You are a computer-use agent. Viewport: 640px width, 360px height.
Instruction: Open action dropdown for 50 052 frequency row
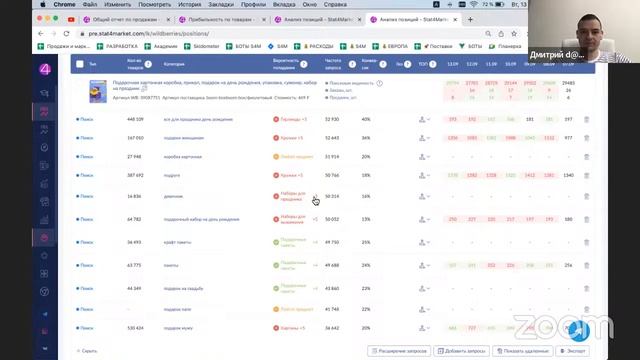click(424, 219)
